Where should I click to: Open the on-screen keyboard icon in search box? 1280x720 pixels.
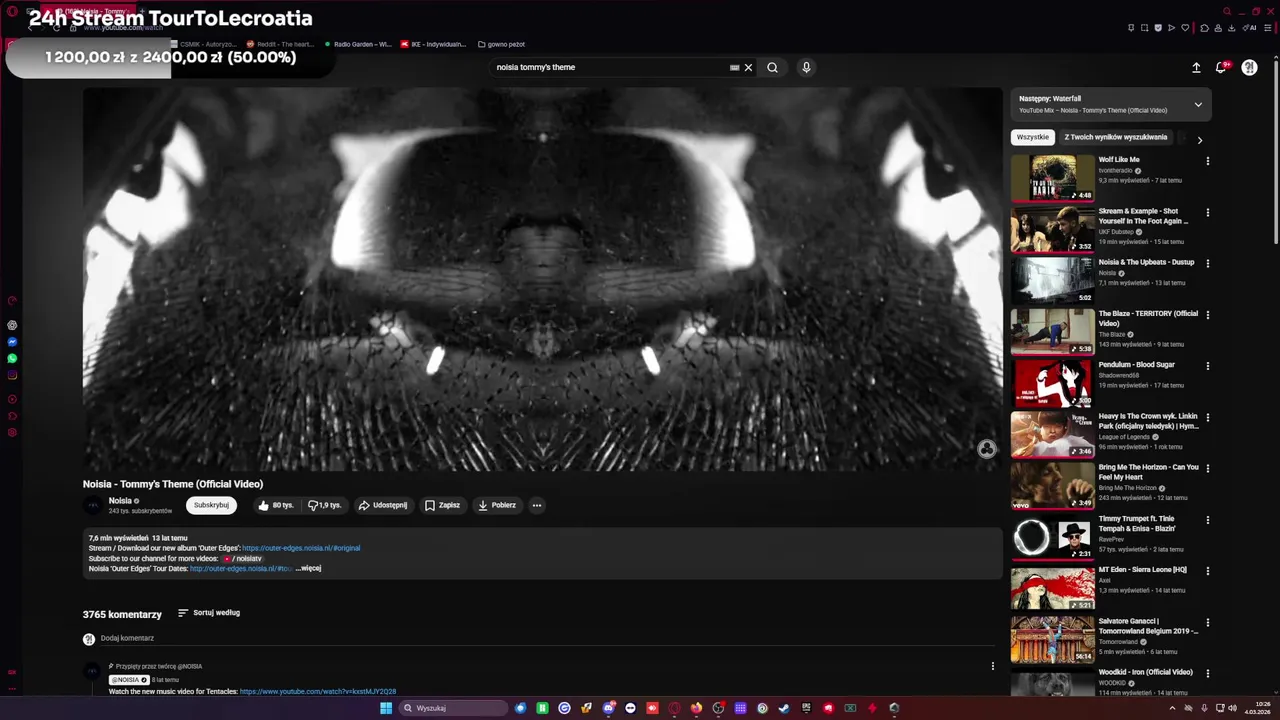[x=734, y=67]
